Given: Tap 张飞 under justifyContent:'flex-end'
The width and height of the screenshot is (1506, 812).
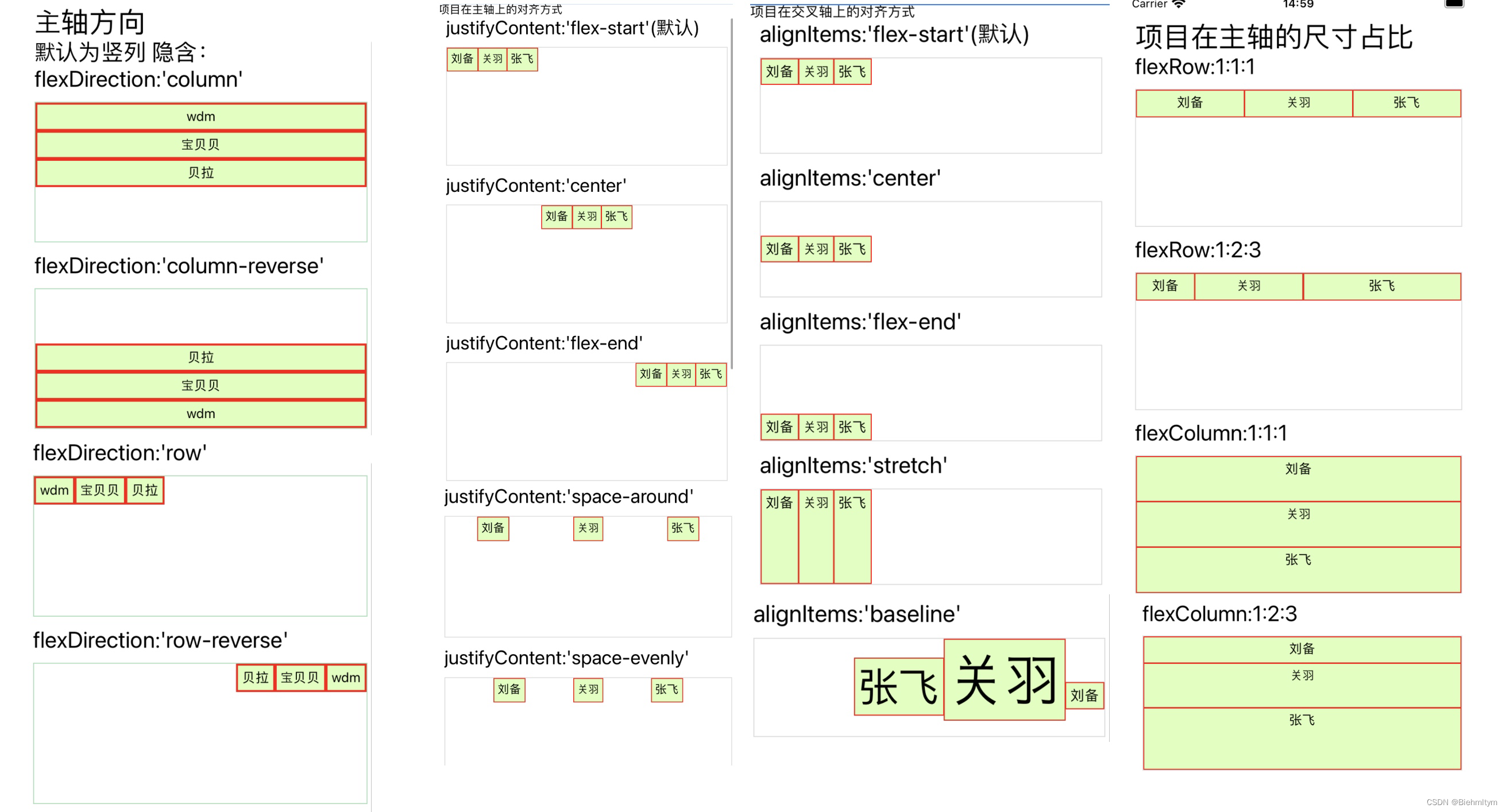Looking at the screenshot, I should 711,374.
